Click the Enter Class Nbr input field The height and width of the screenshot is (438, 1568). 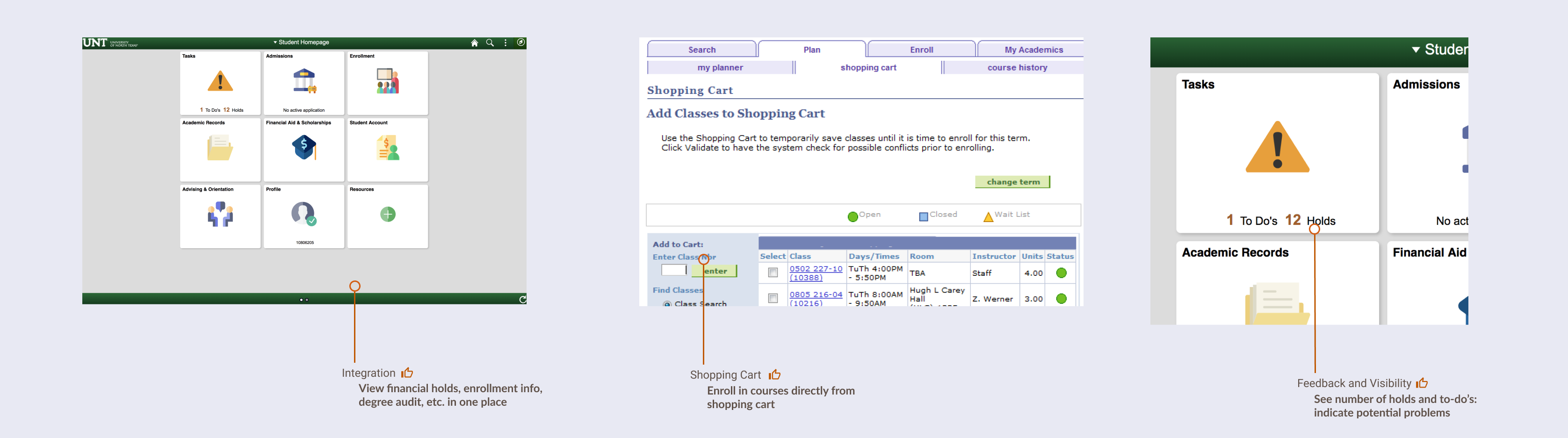(674, 270)
